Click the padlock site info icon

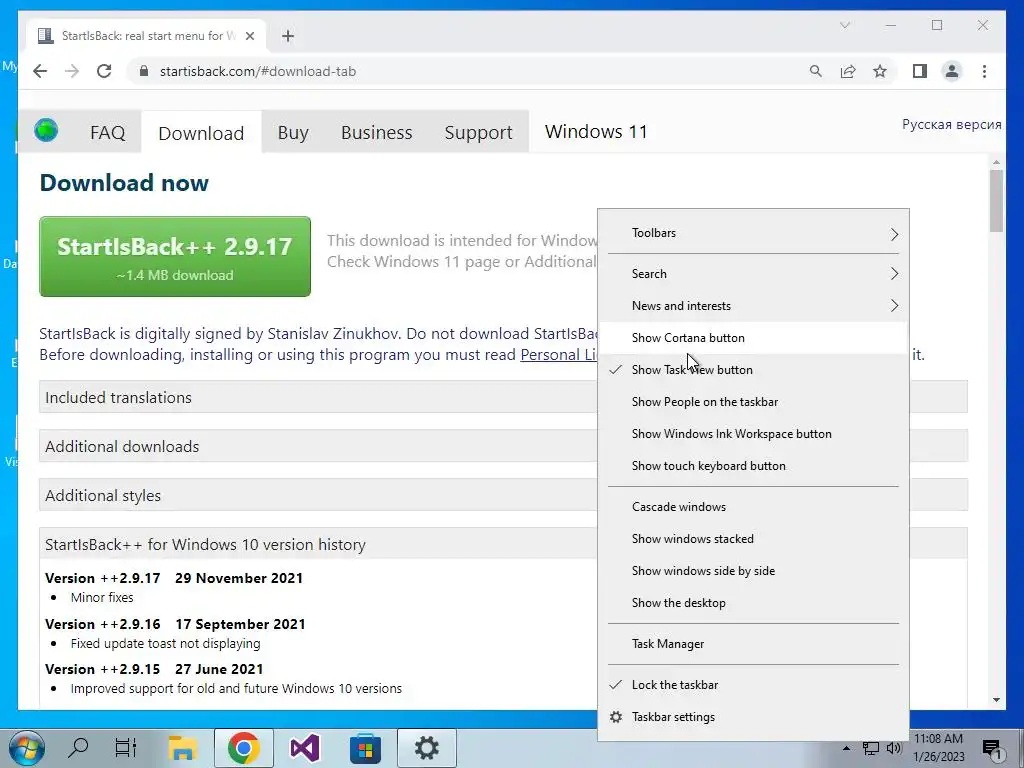point(144,71)
